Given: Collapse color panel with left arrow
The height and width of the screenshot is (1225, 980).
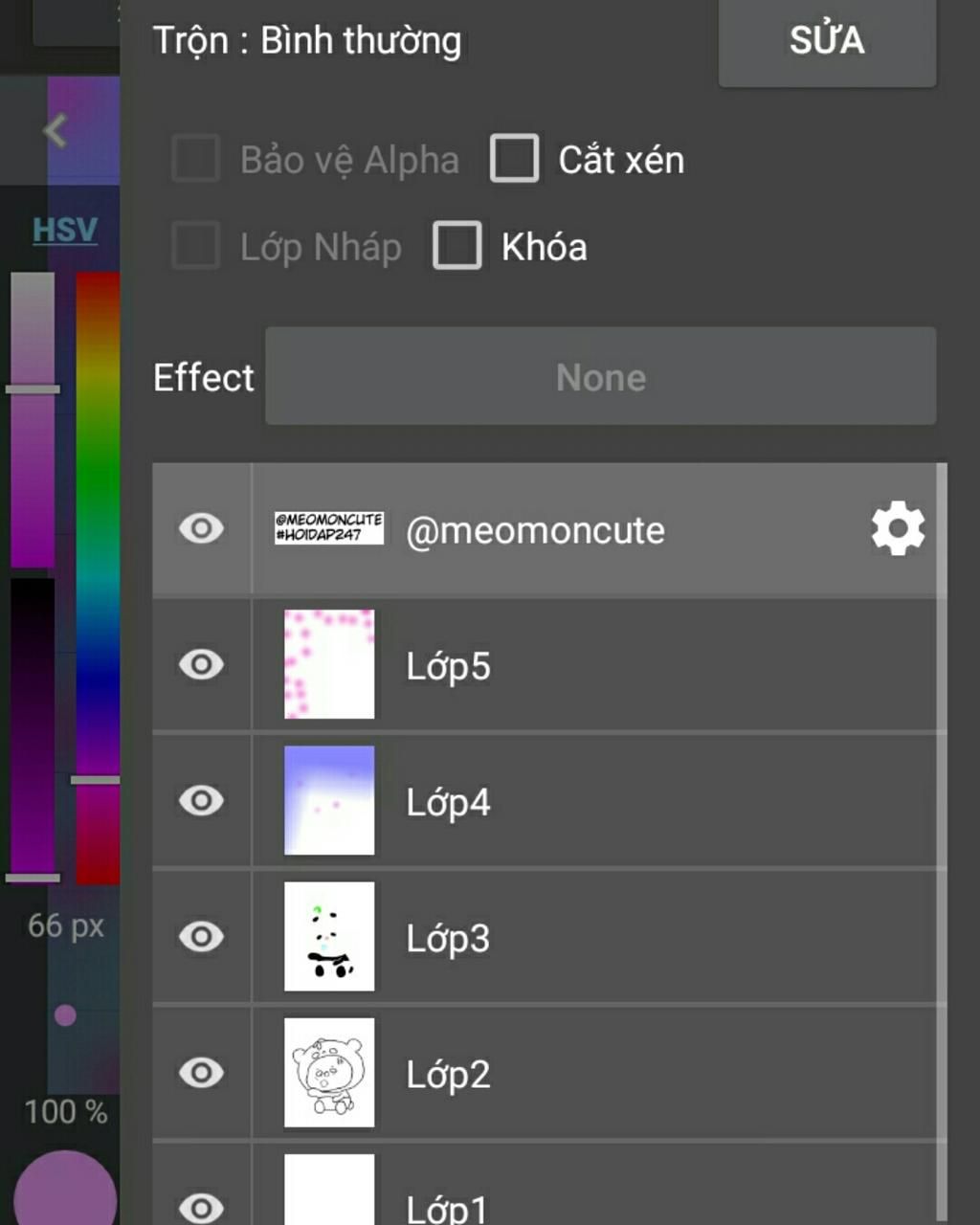Looking at the screenshot, I should coord(56,131).
